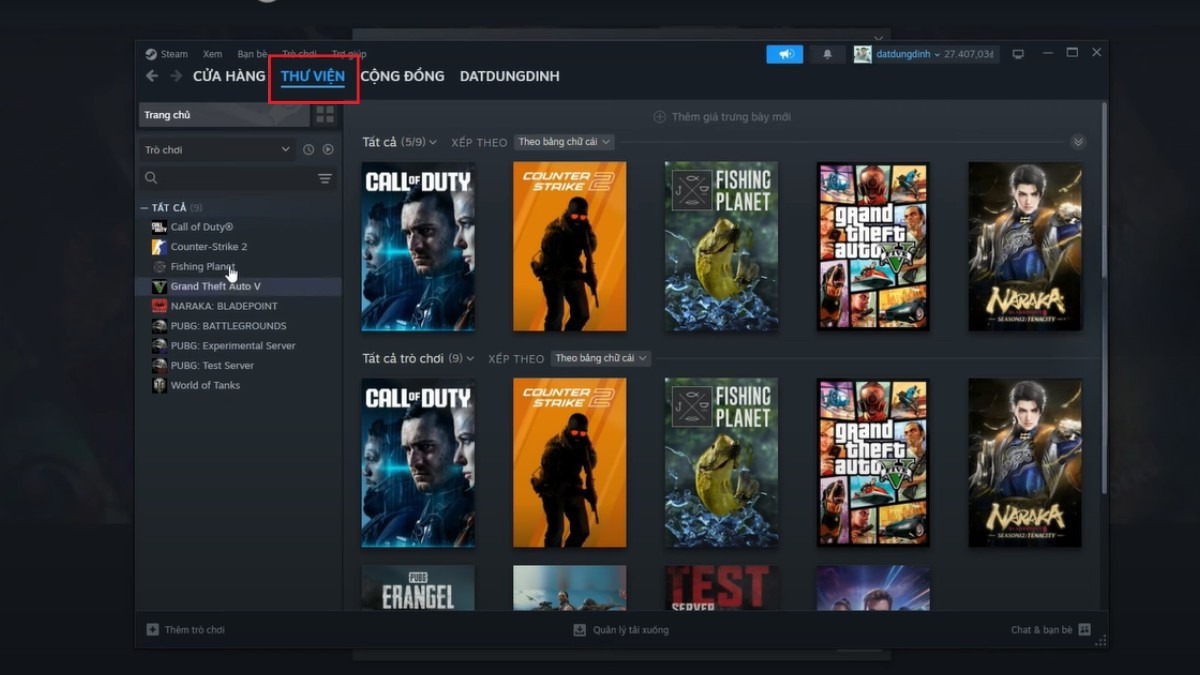This screenshot has height=675, width=1200.
Task: Click the Grand Theft Auto V list icon
Action: 159,286
